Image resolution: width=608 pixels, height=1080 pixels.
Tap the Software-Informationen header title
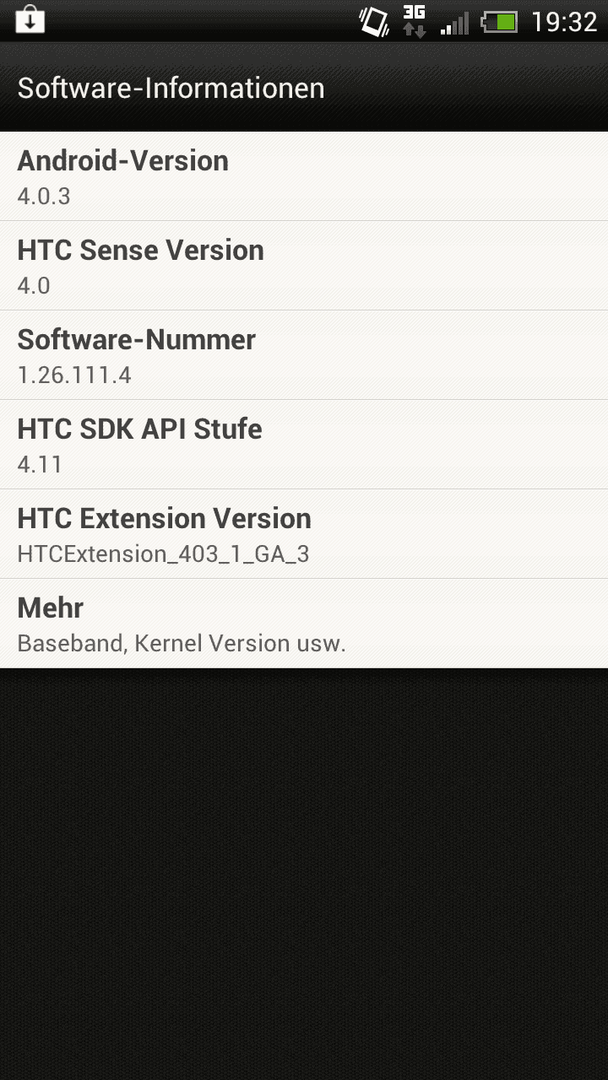click(x=171, y=89)
